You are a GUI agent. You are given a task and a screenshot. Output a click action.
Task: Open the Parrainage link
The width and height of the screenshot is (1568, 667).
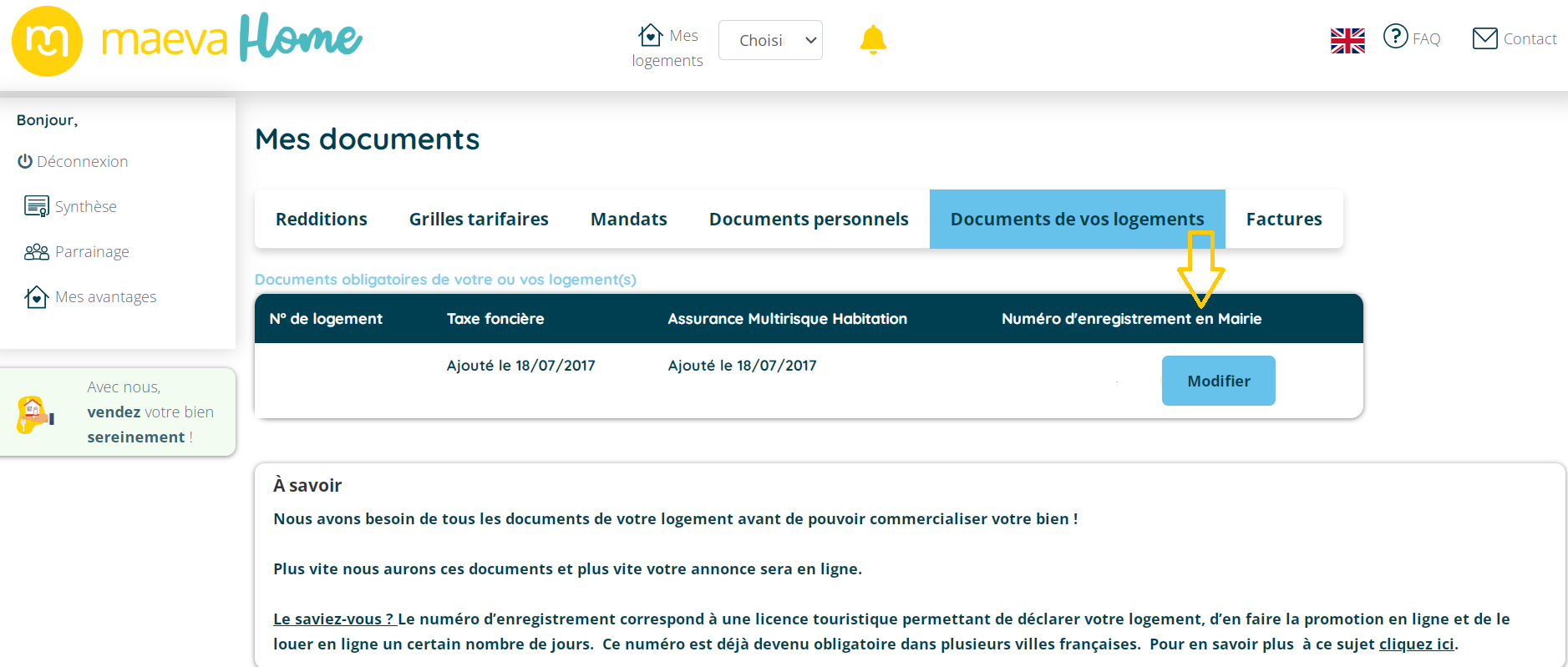point(92,251)
